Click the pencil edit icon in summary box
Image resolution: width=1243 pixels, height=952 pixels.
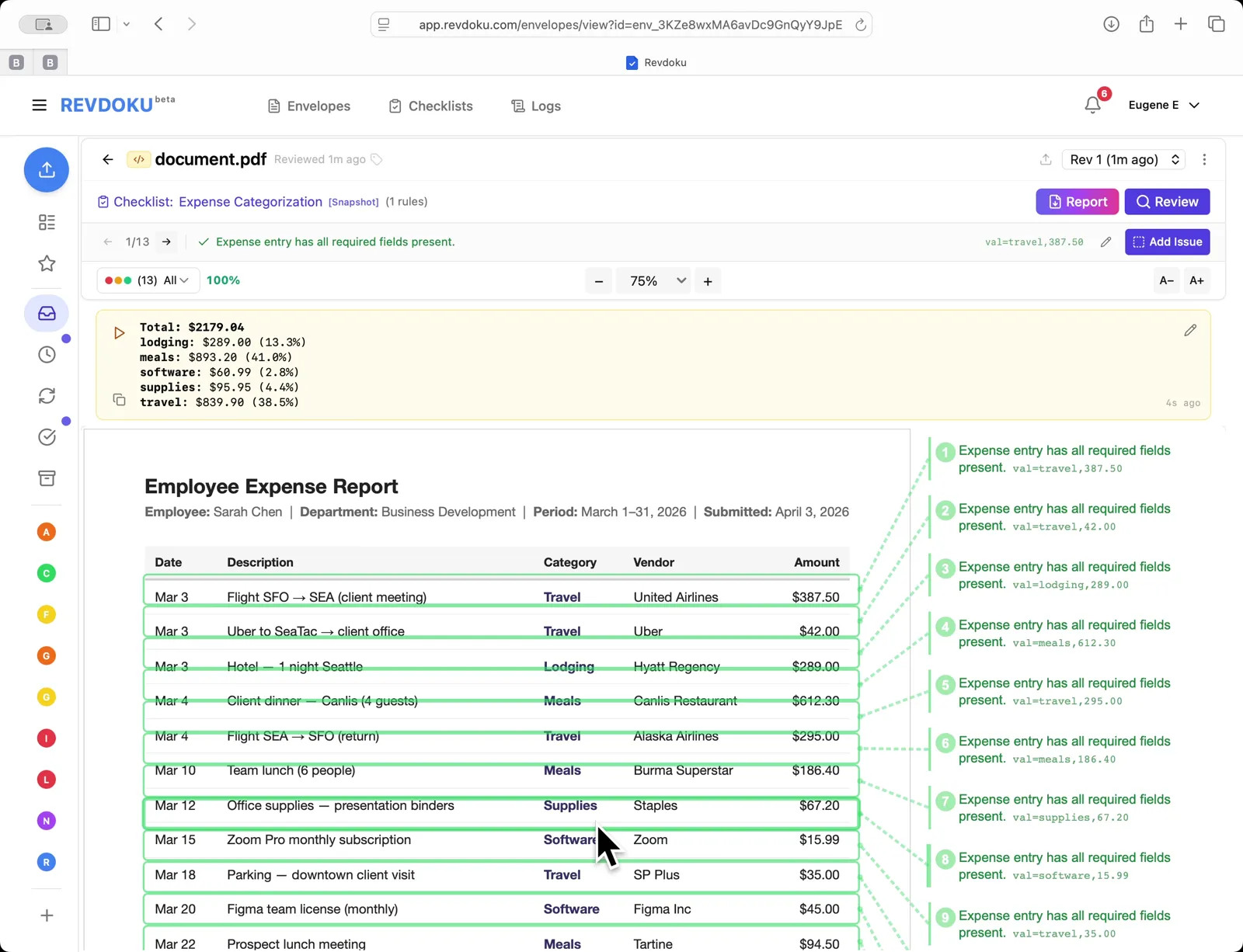point(1189,331)
